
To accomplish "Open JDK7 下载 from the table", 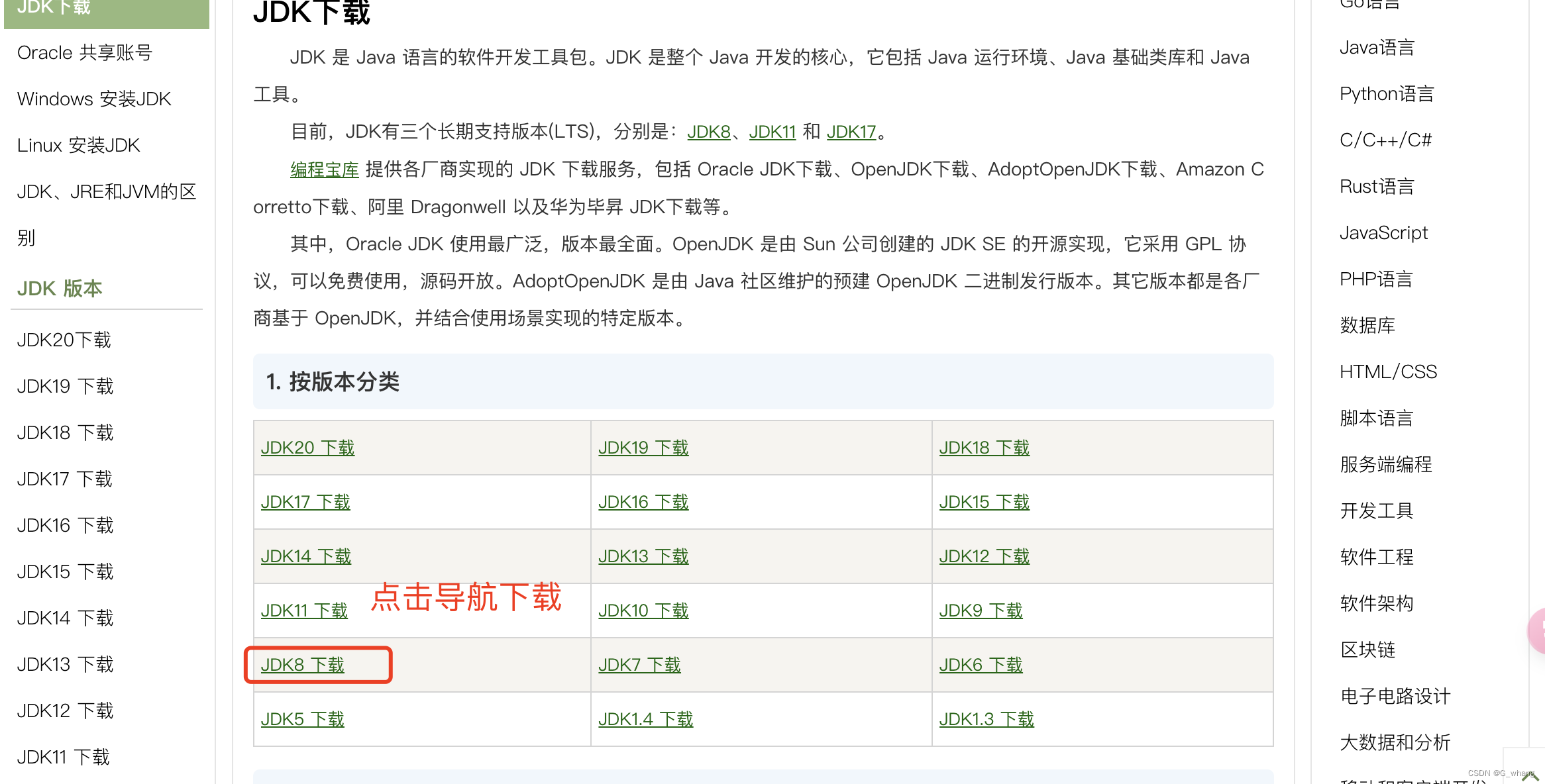I will tap(640, 665).
